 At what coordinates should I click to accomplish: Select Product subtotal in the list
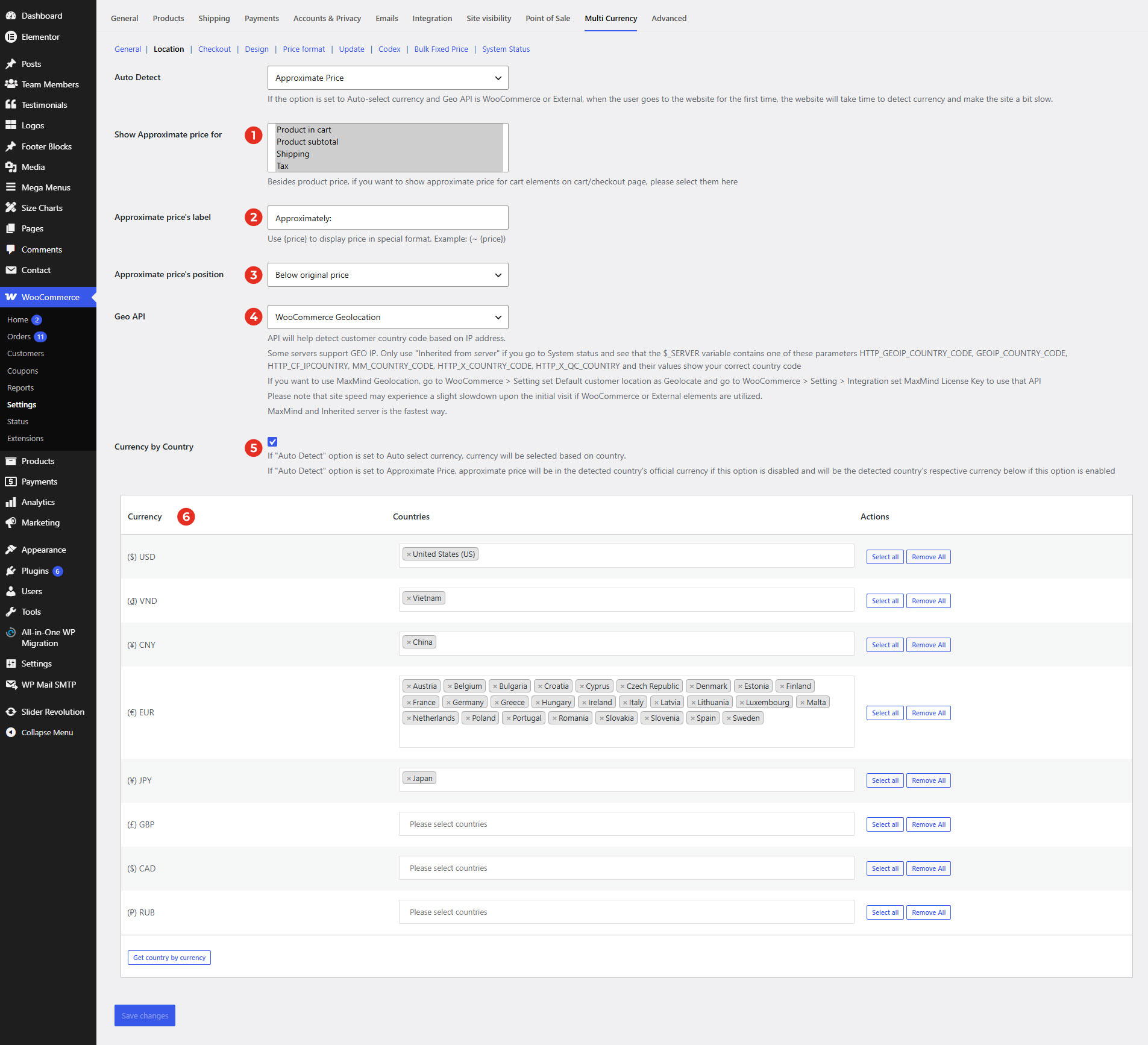click(x=389, y=142)
